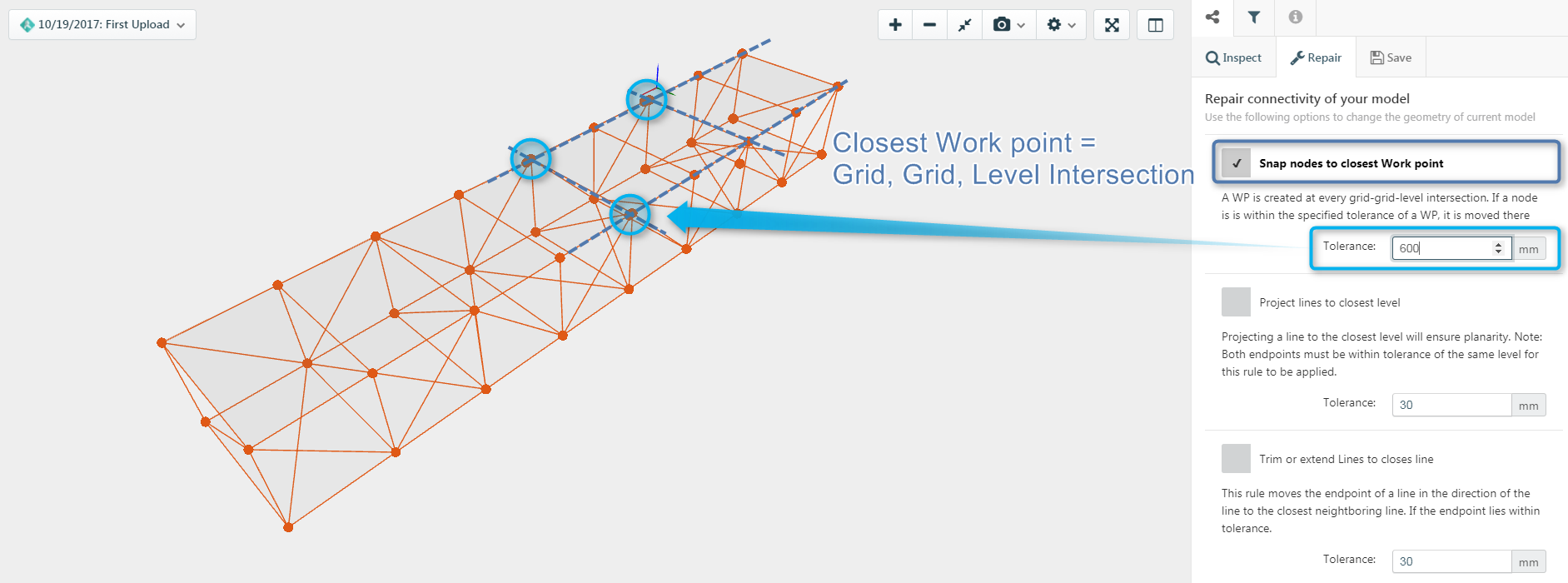The width and height of the screenshot is (1568, 583).
Task: Click the fit-to-view inward arrows icon
Action: pyautogui.click(x=964, y=25)
